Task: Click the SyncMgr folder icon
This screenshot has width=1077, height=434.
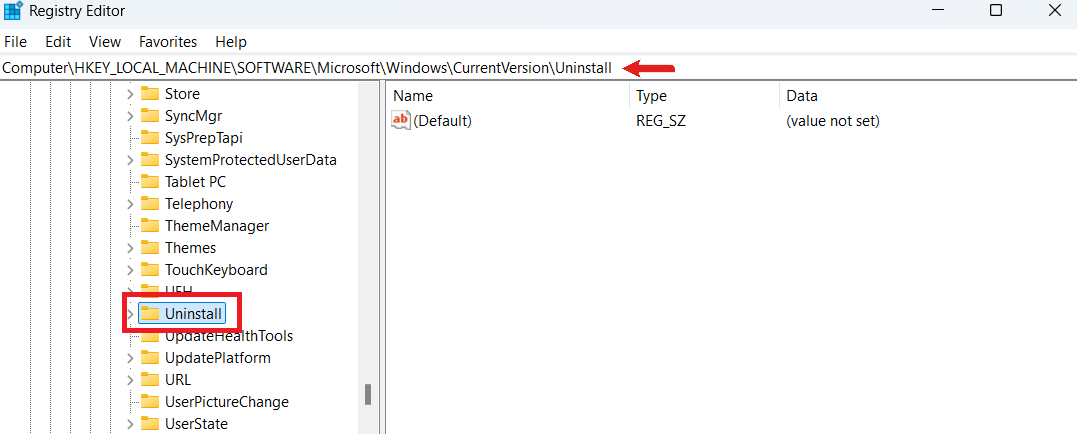Action: click(x=150, y=115)
